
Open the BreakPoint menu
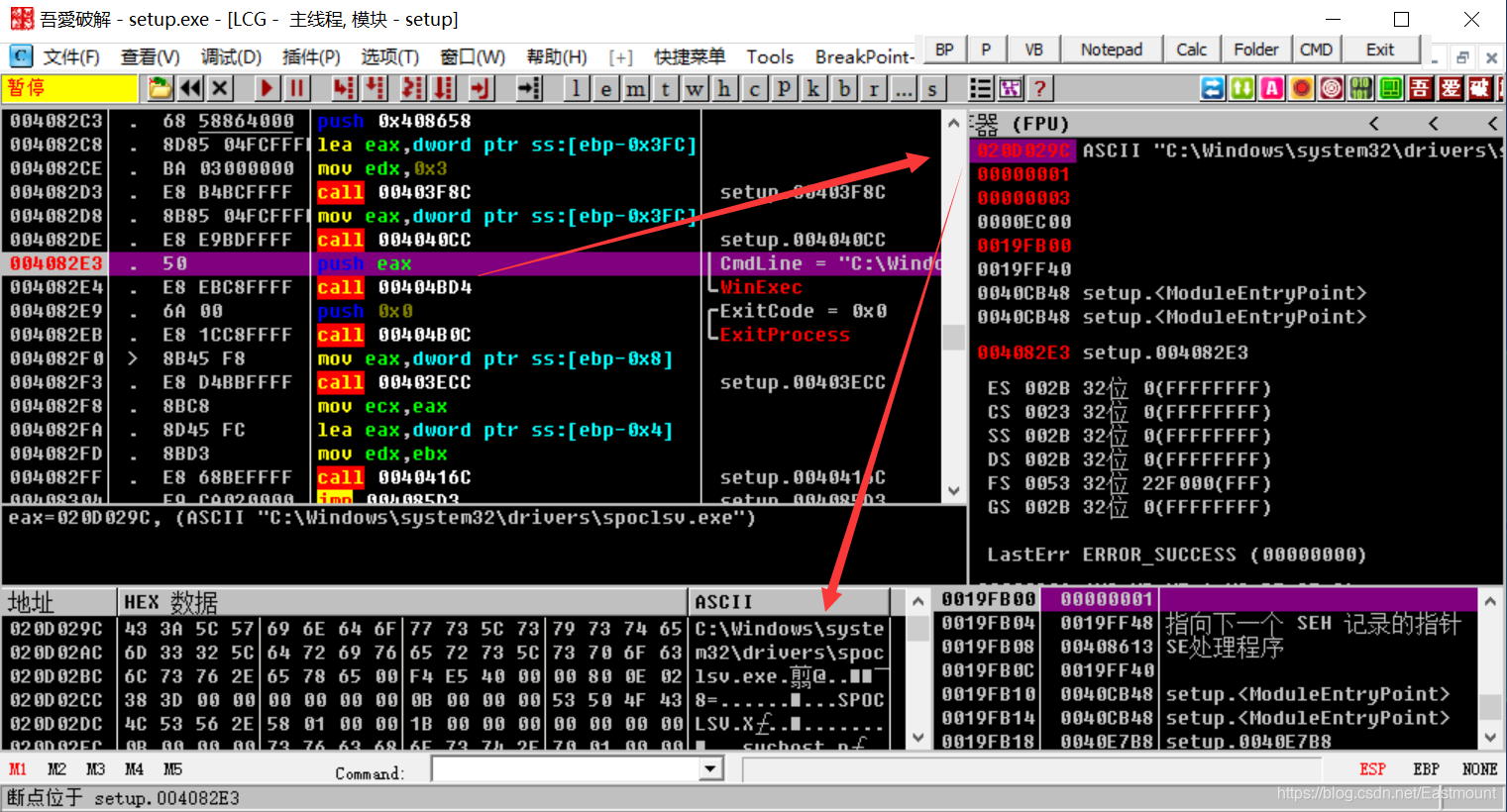coord(865,57)
